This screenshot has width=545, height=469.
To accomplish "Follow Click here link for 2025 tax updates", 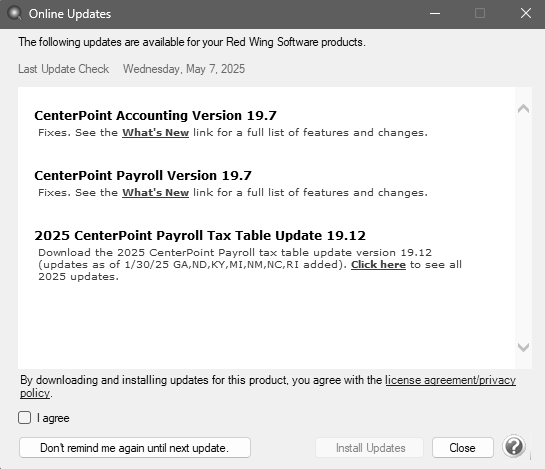I will 378,265.
